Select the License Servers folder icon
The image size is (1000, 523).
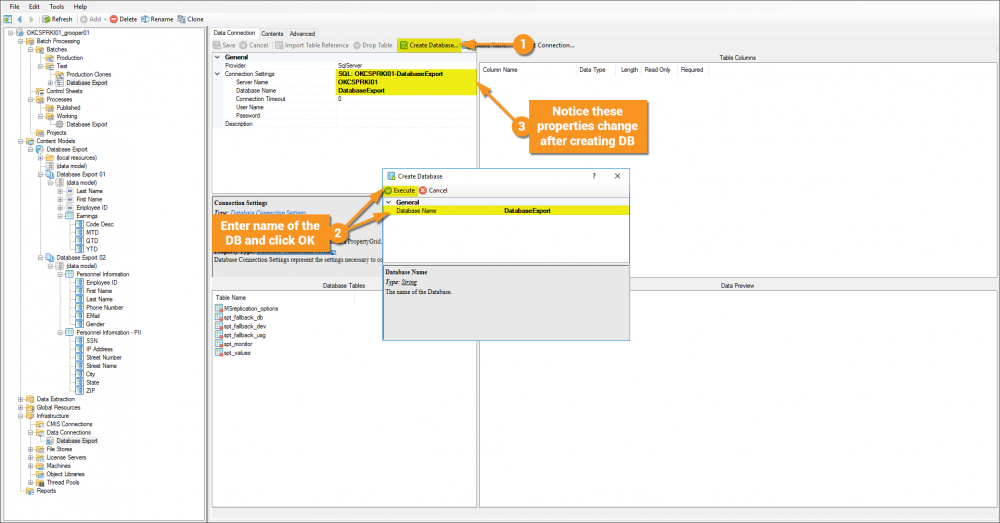[x=40, y=457]
